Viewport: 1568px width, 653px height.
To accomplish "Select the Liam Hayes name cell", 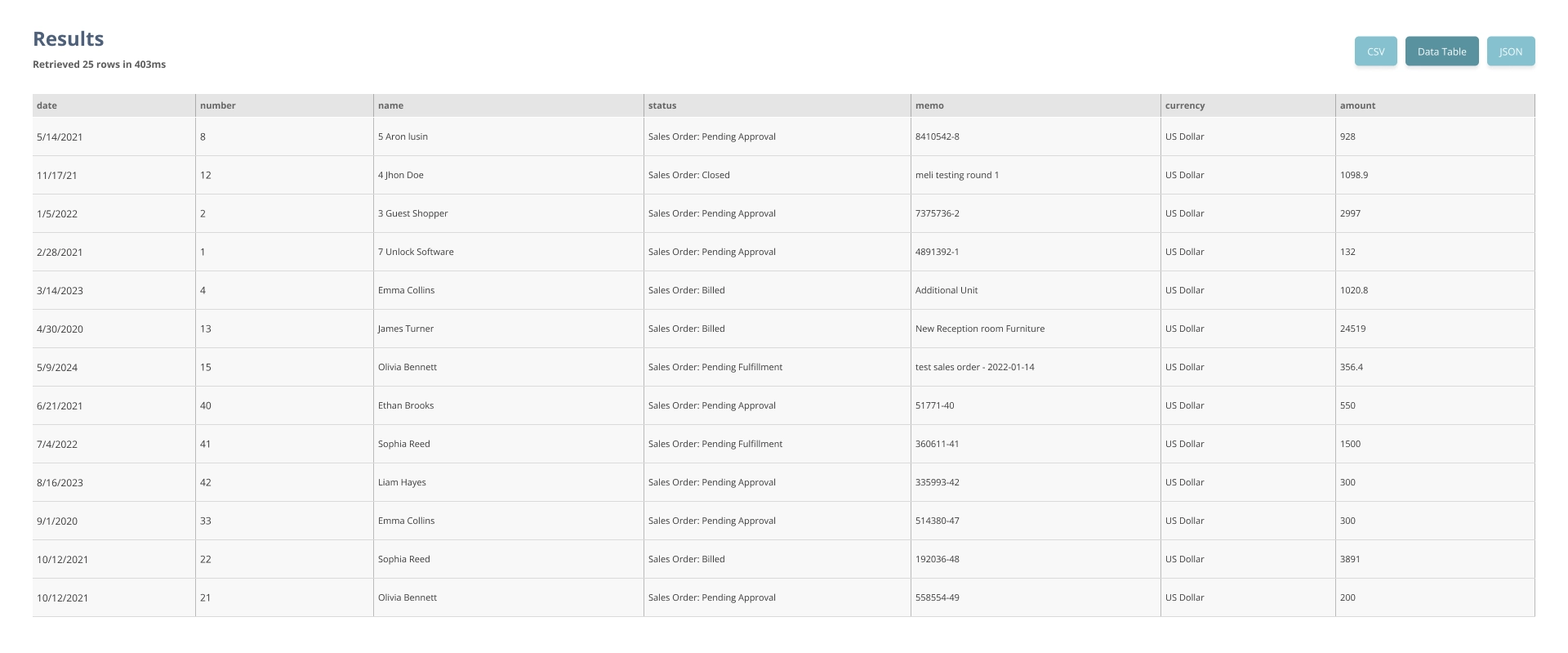I will click(x=402, y=482).
